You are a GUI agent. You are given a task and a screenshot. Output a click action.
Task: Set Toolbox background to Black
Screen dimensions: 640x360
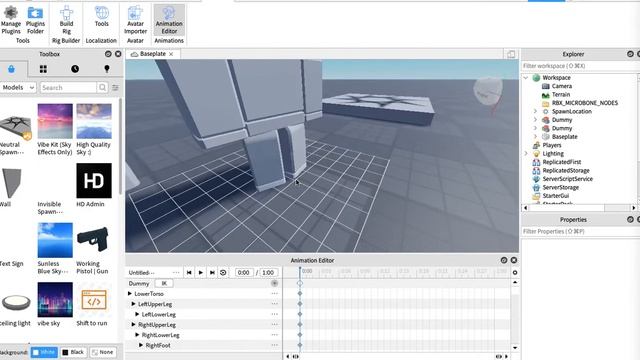(x=73, y=352)
